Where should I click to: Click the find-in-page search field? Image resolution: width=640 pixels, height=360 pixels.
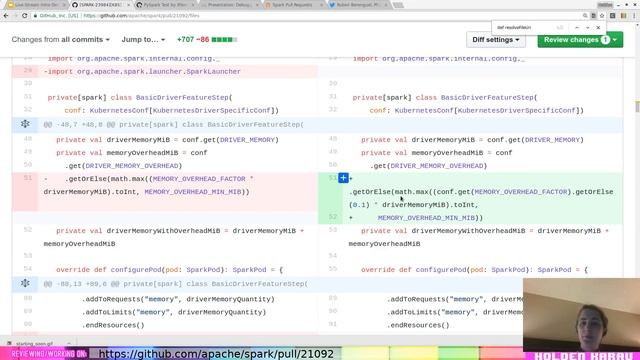coord(525,27)
